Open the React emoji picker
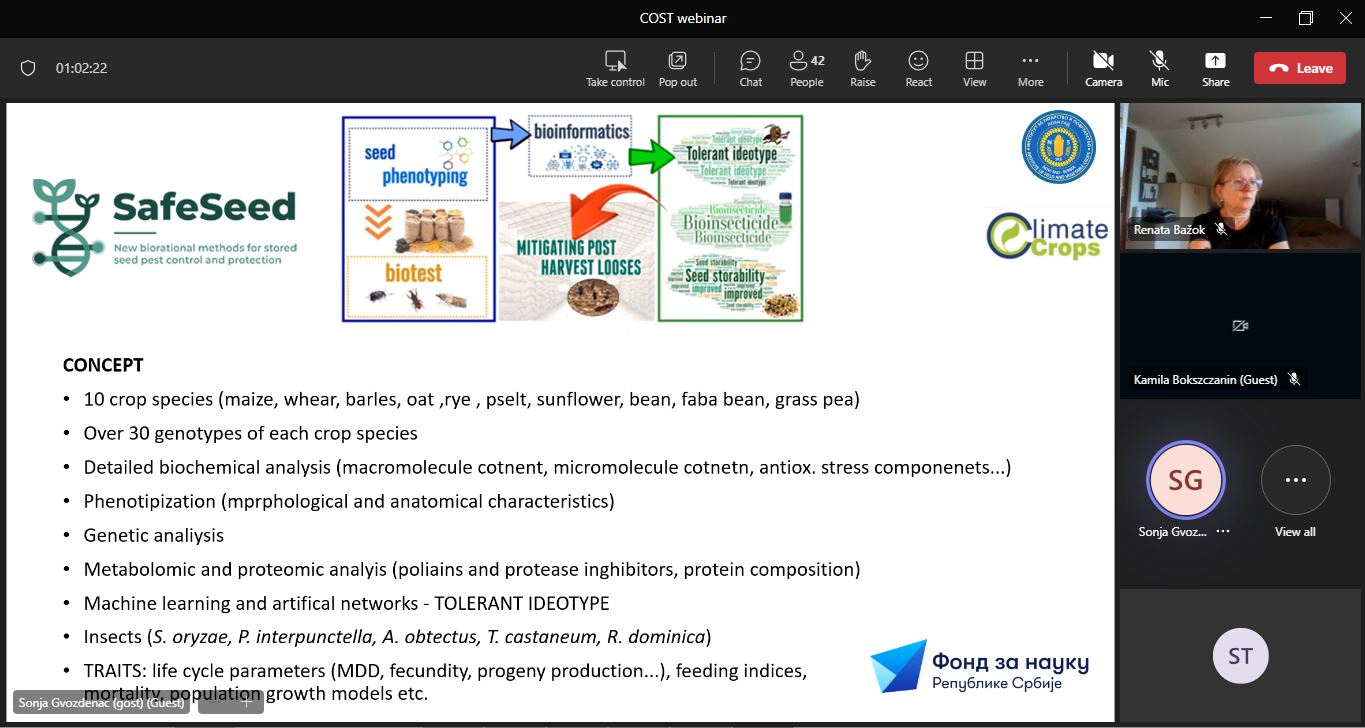 coord(918,68)
